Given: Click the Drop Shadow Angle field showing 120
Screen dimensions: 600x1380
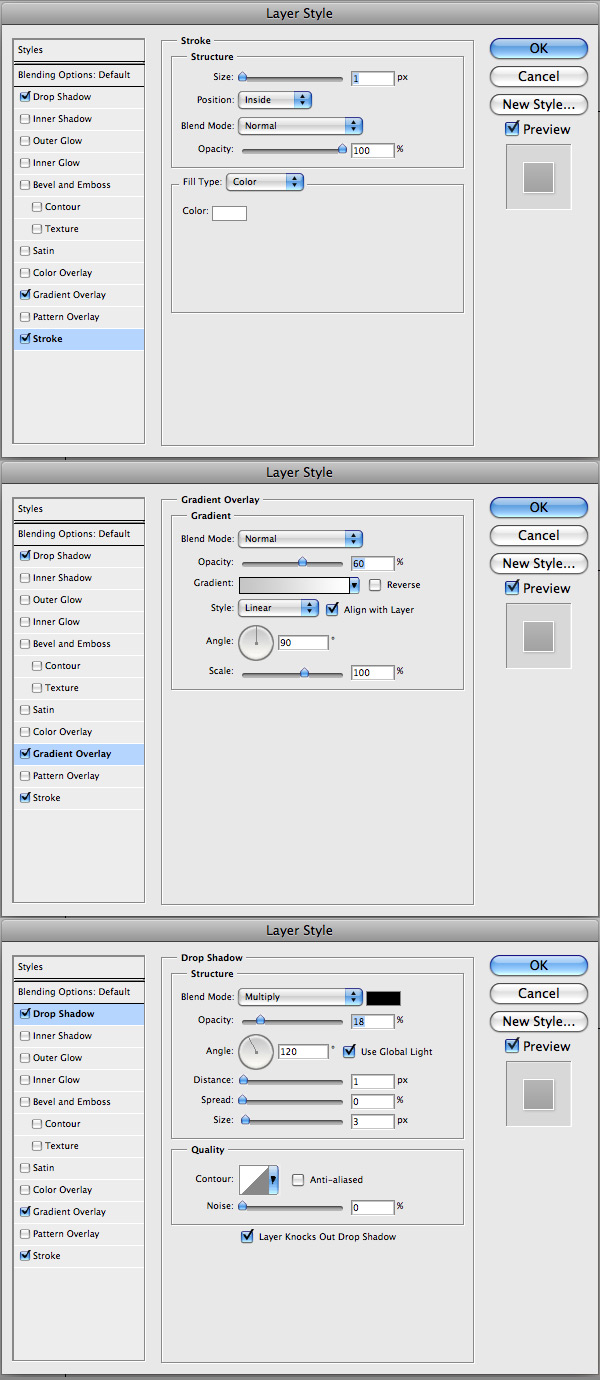Looking at the screenshot, I should pyautogui.click(x=303, y=1052).
